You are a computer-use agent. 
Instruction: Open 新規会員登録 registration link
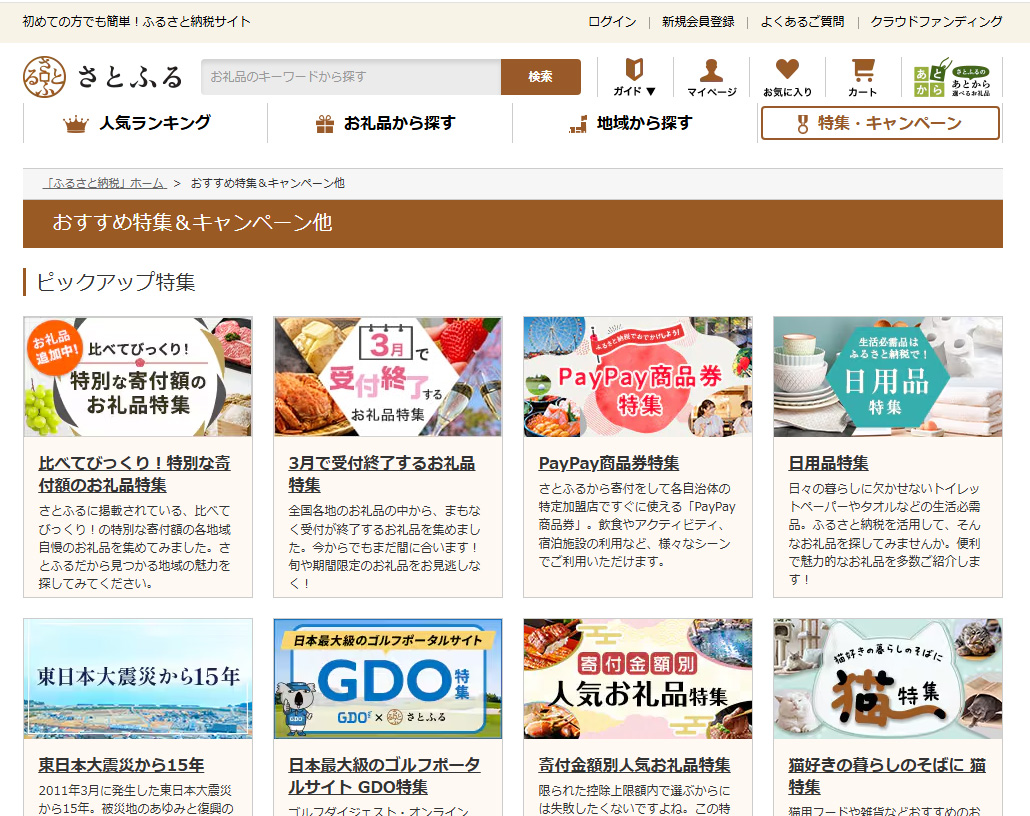click(x=698, y=21)
